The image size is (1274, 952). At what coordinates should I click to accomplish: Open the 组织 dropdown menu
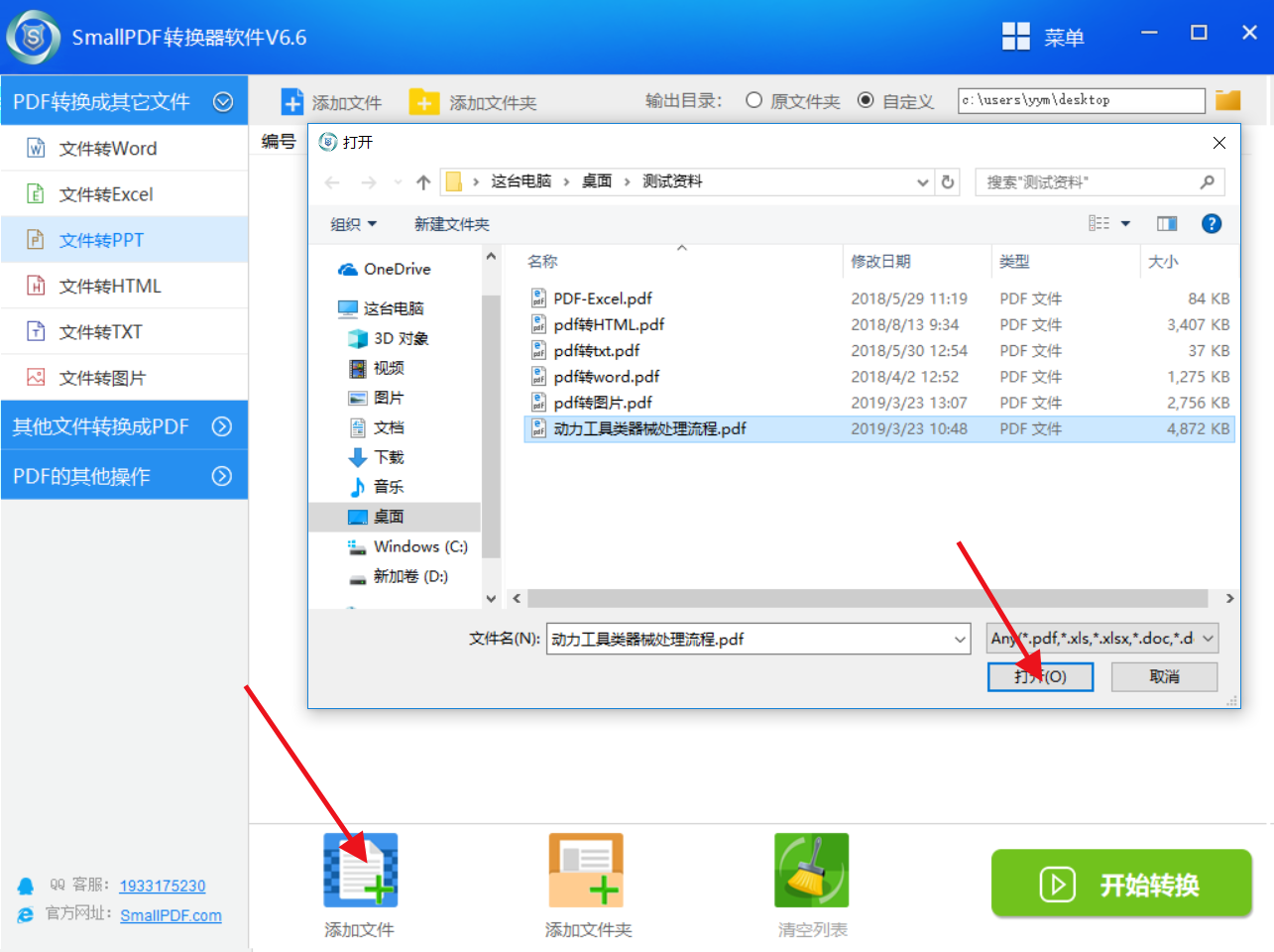click(353, 224)
